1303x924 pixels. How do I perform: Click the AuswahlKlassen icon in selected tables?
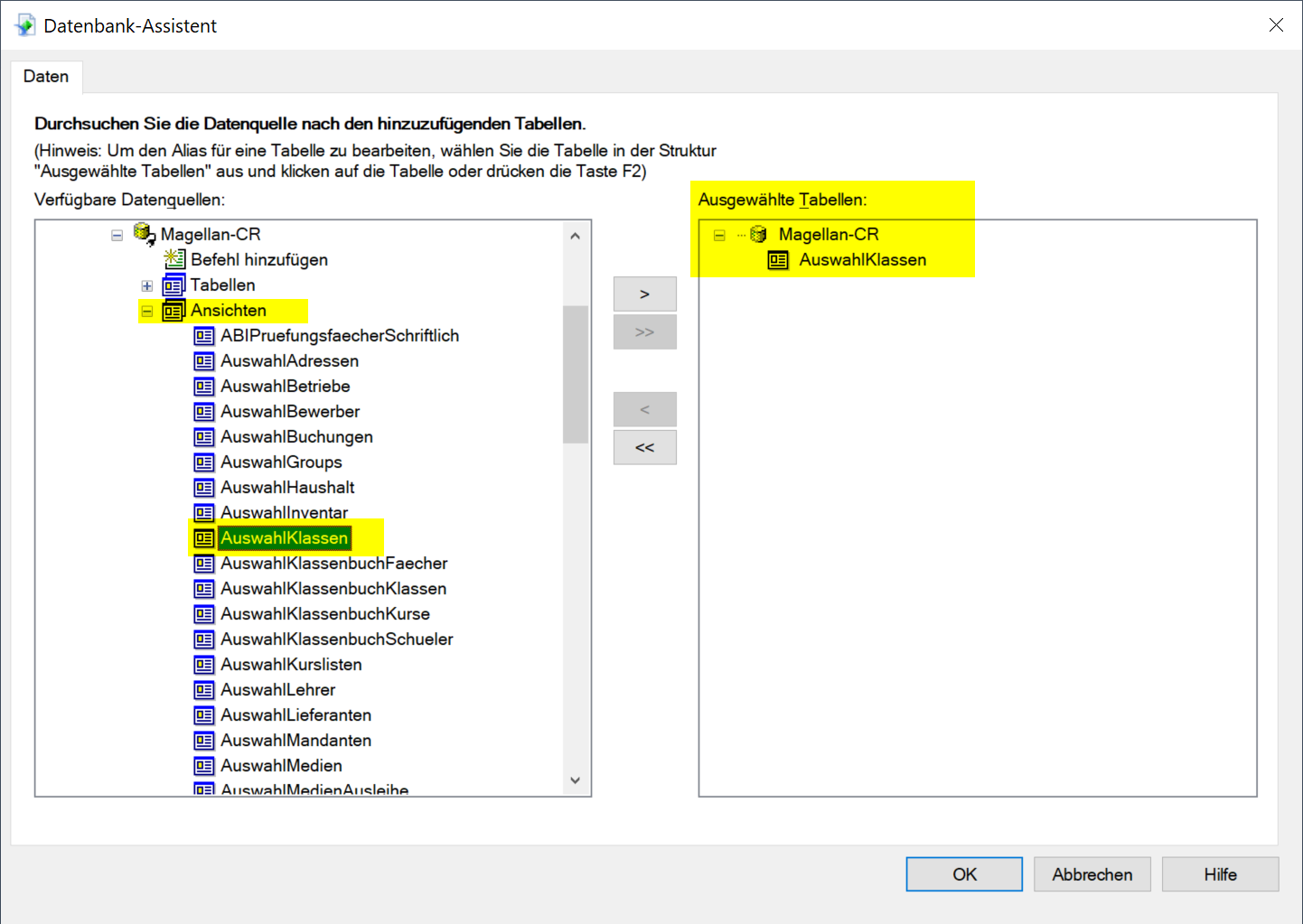coord(778,260)
